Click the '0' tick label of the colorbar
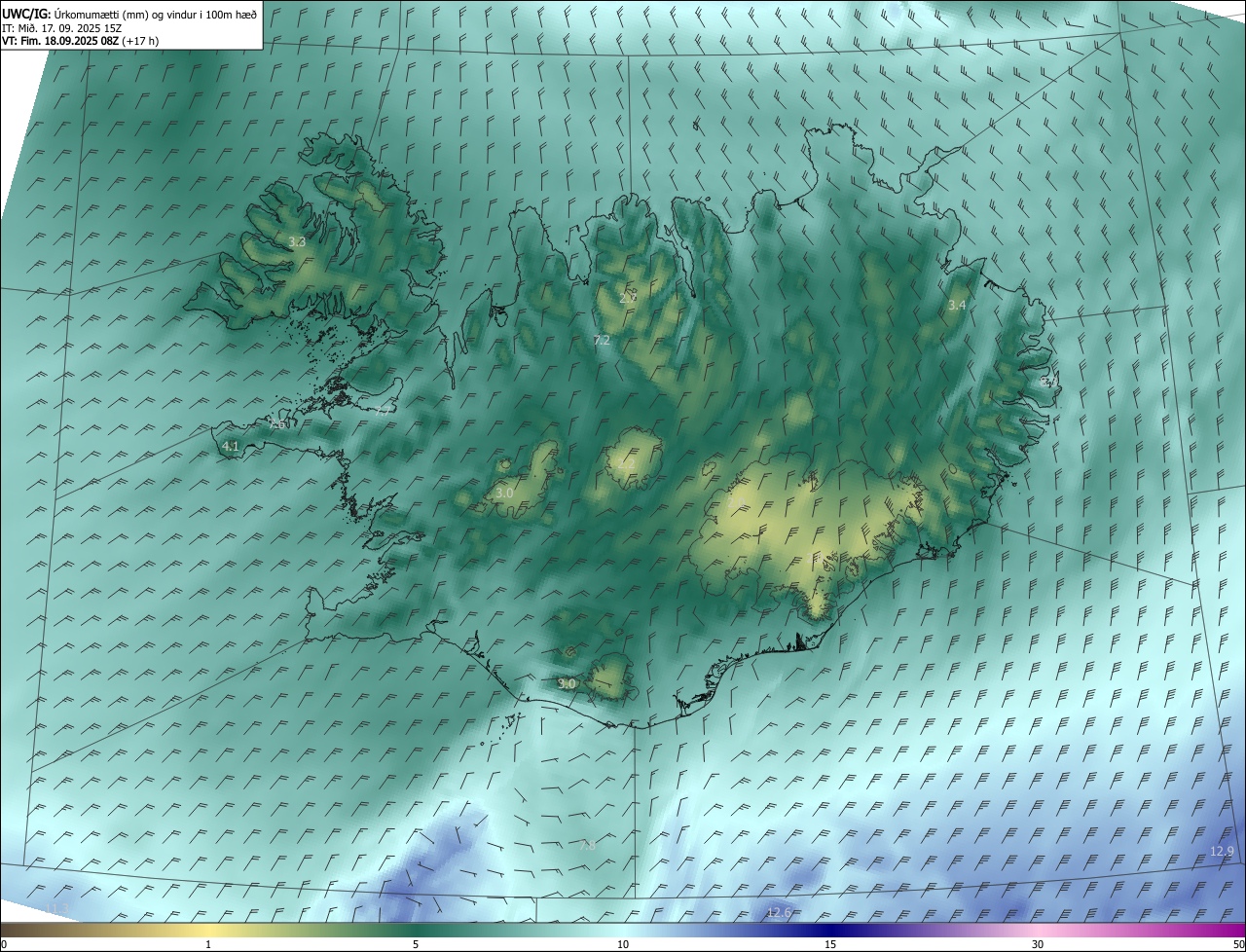Image resolution: width=1246 pixels, height=952 pixels. [4, 944]
